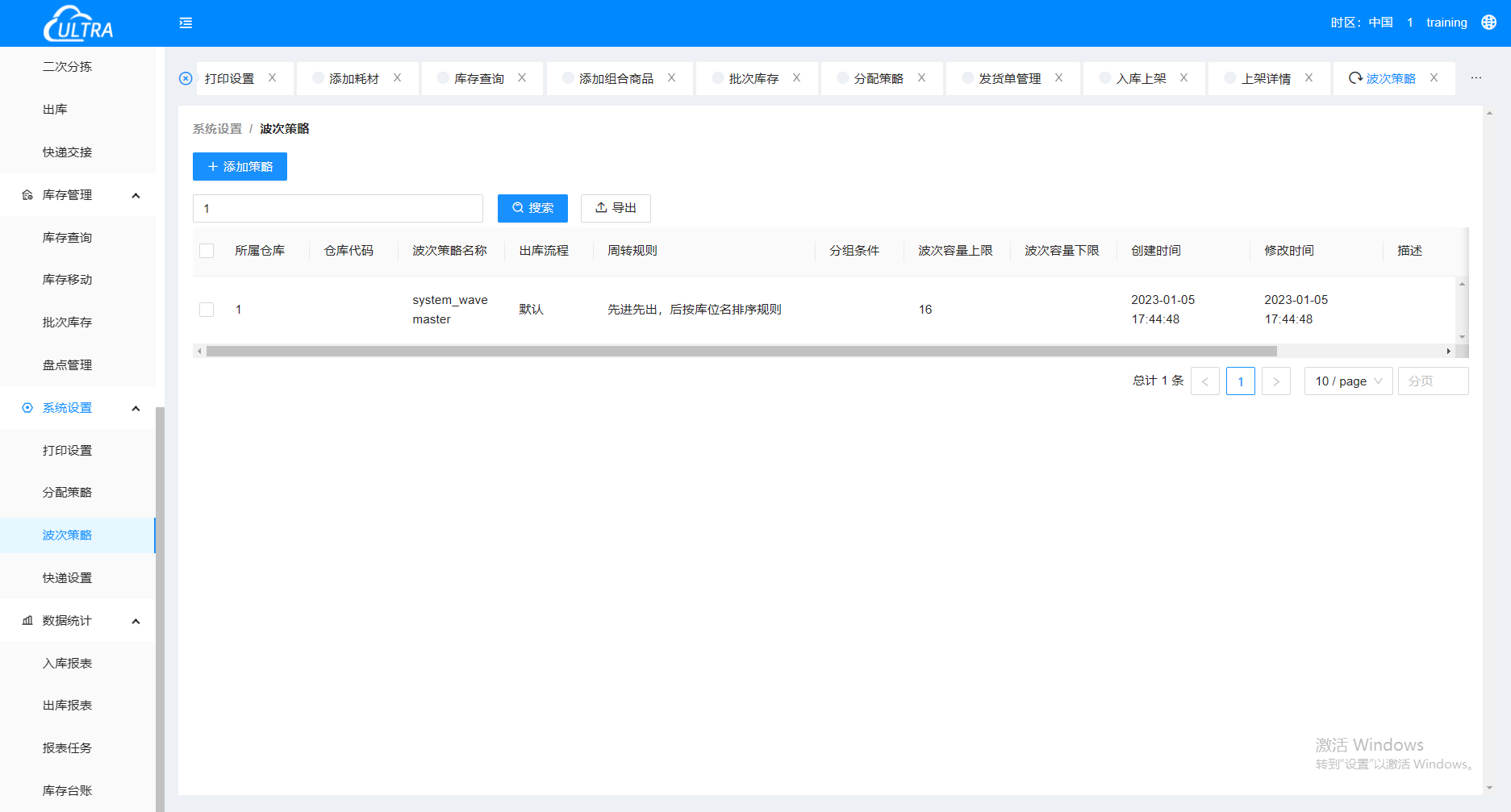Close all tabs with the circled X icon

coord(186,78)
